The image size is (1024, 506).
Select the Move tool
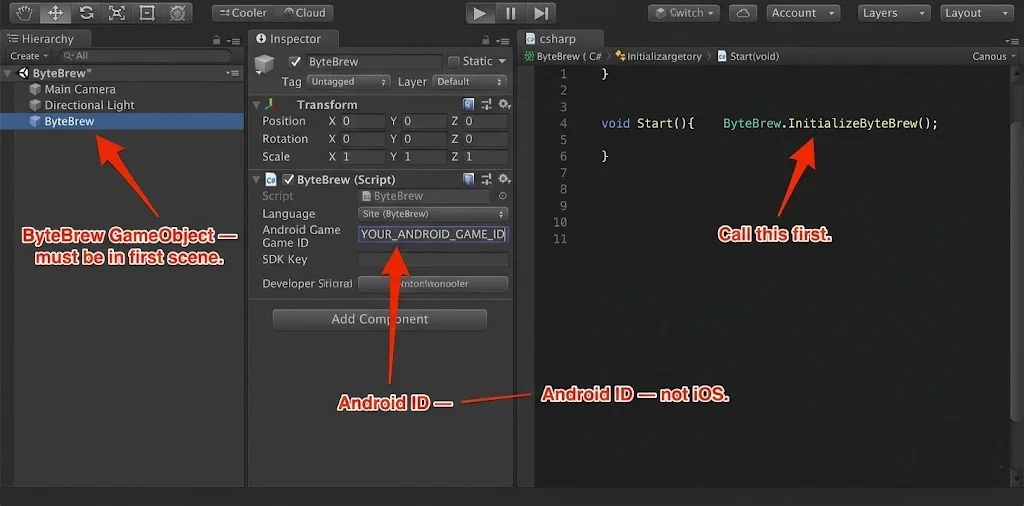pyautogui.click(x=56, y=12)
